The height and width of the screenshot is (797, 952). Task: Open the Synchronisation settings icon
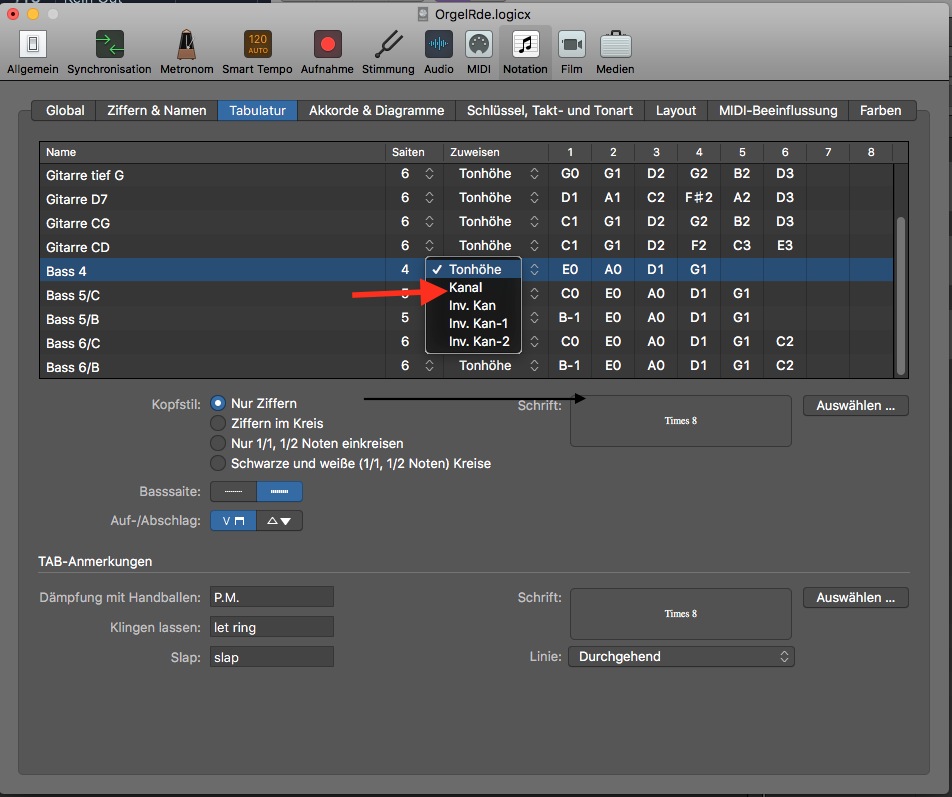tap(109, 45)
